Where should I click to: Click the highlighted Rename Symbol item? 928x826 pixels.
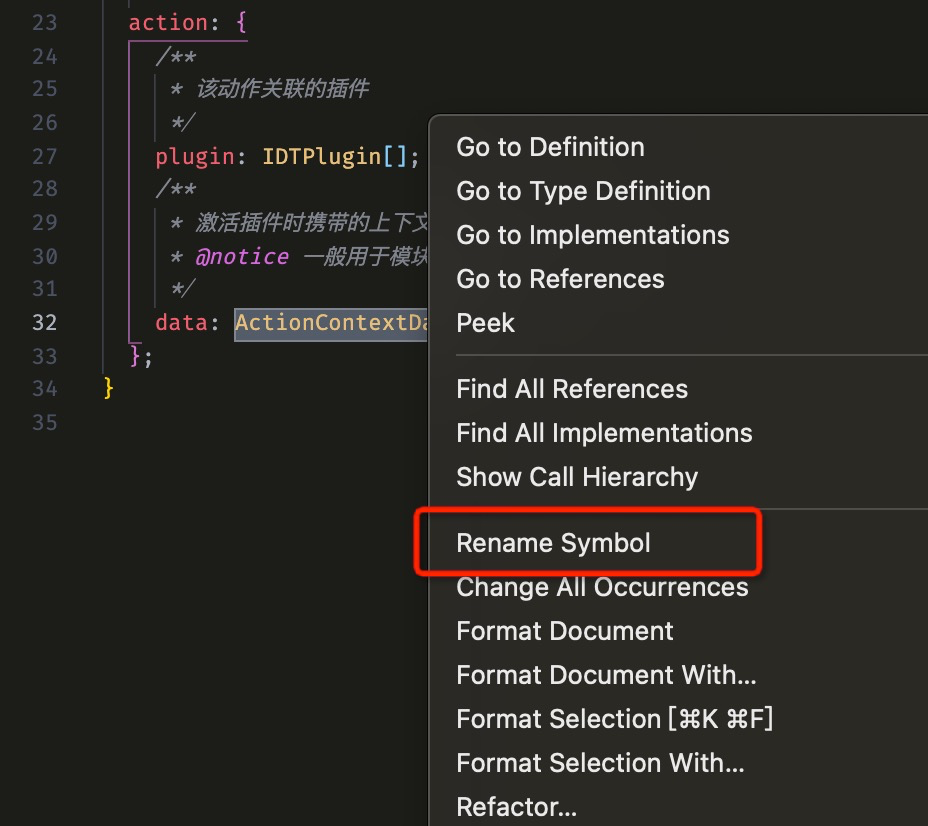tap(553, 543)
